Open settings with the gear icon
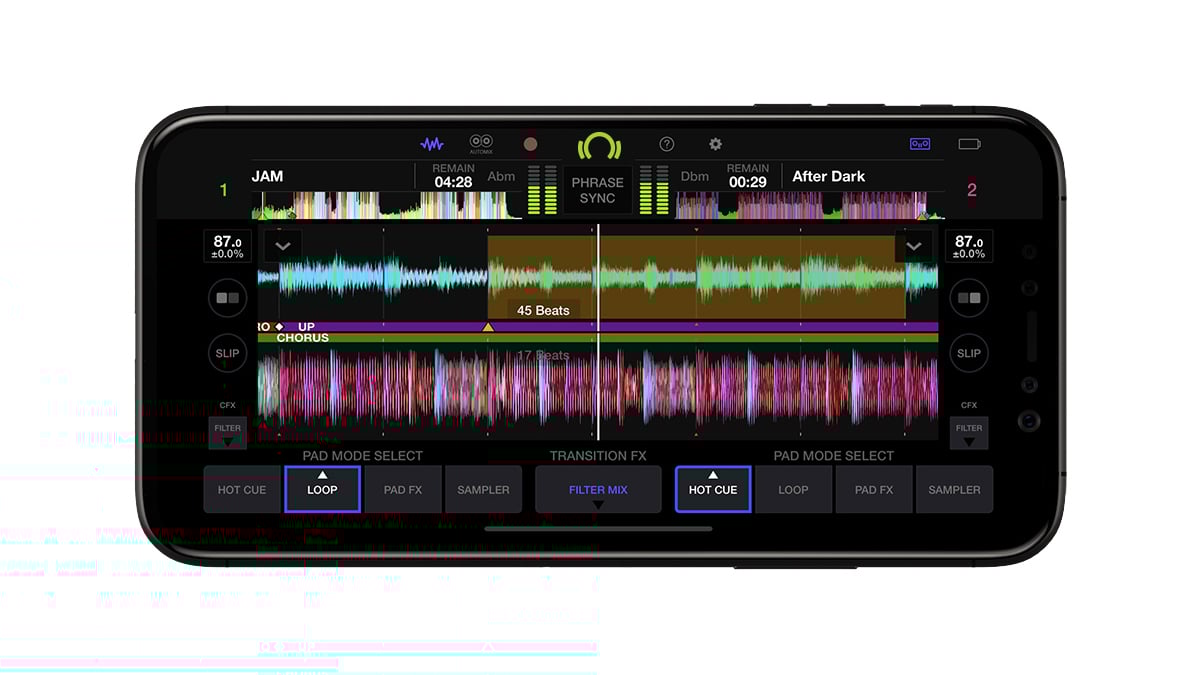Viewport: 1200px width, 675px height. pos(715,144)
